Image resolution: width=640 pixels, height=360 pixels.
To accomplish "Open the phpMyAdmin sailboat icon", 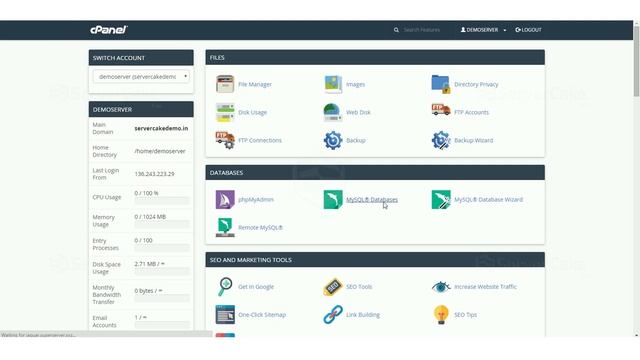I will (225, 200).
